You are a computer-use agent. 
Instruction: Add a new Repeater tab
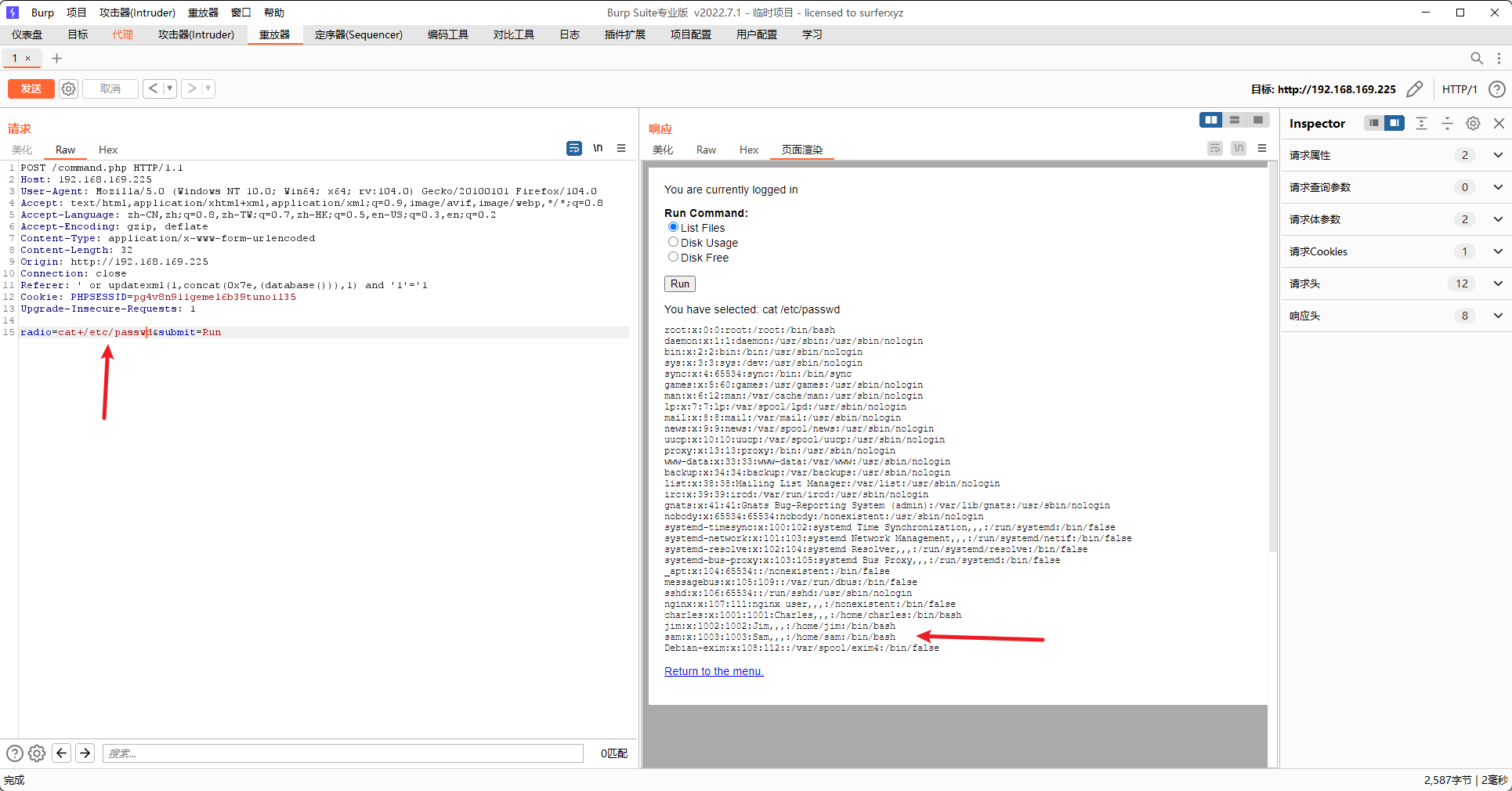[56, 58]
